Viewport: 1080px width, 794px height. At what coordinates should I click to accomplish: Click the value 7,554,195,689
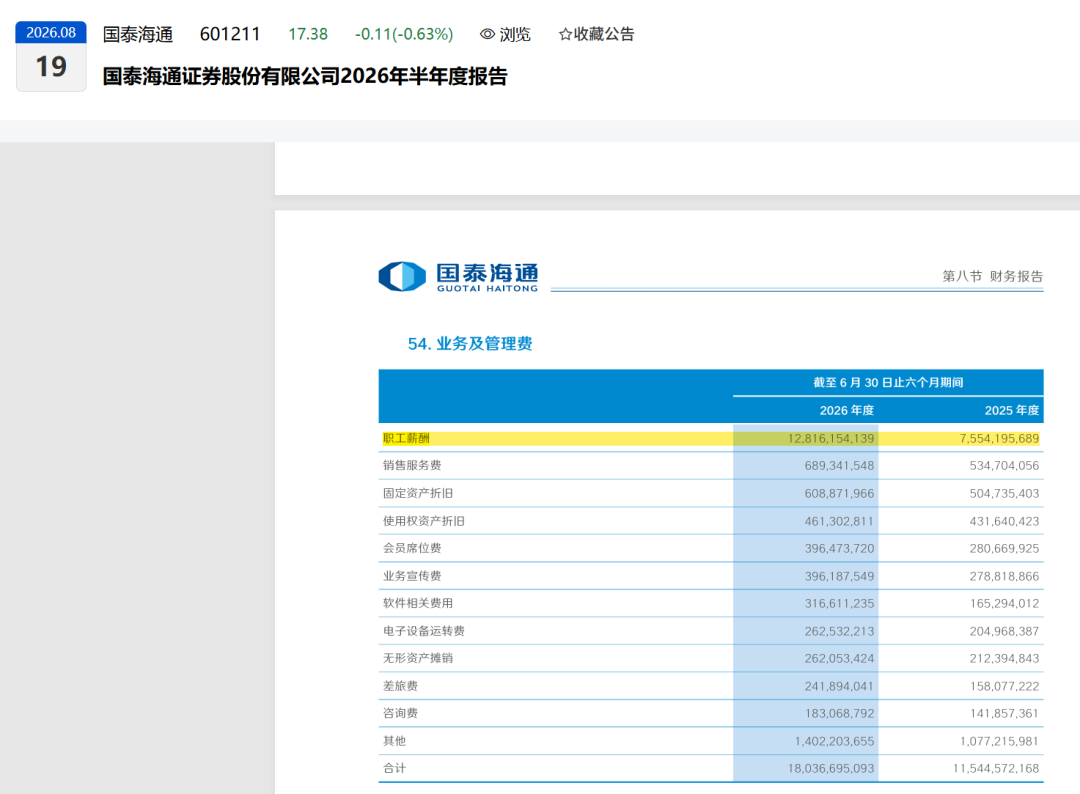pos(999,439)
